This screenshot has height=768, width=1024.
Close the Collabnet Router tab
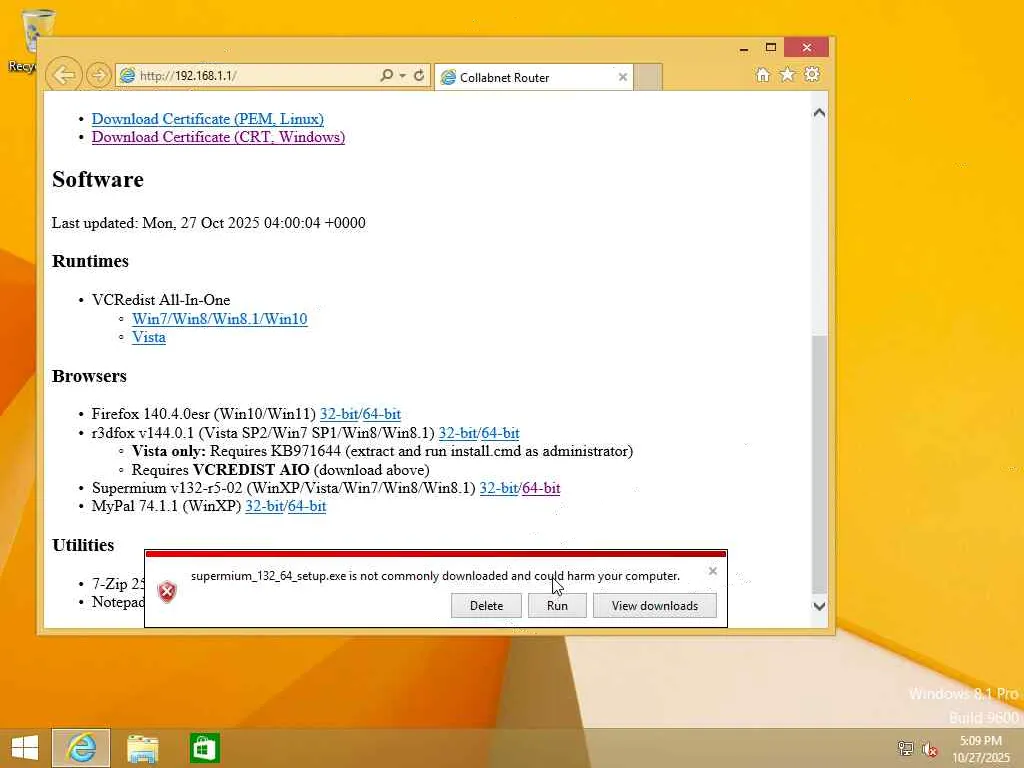coord(623,77)
